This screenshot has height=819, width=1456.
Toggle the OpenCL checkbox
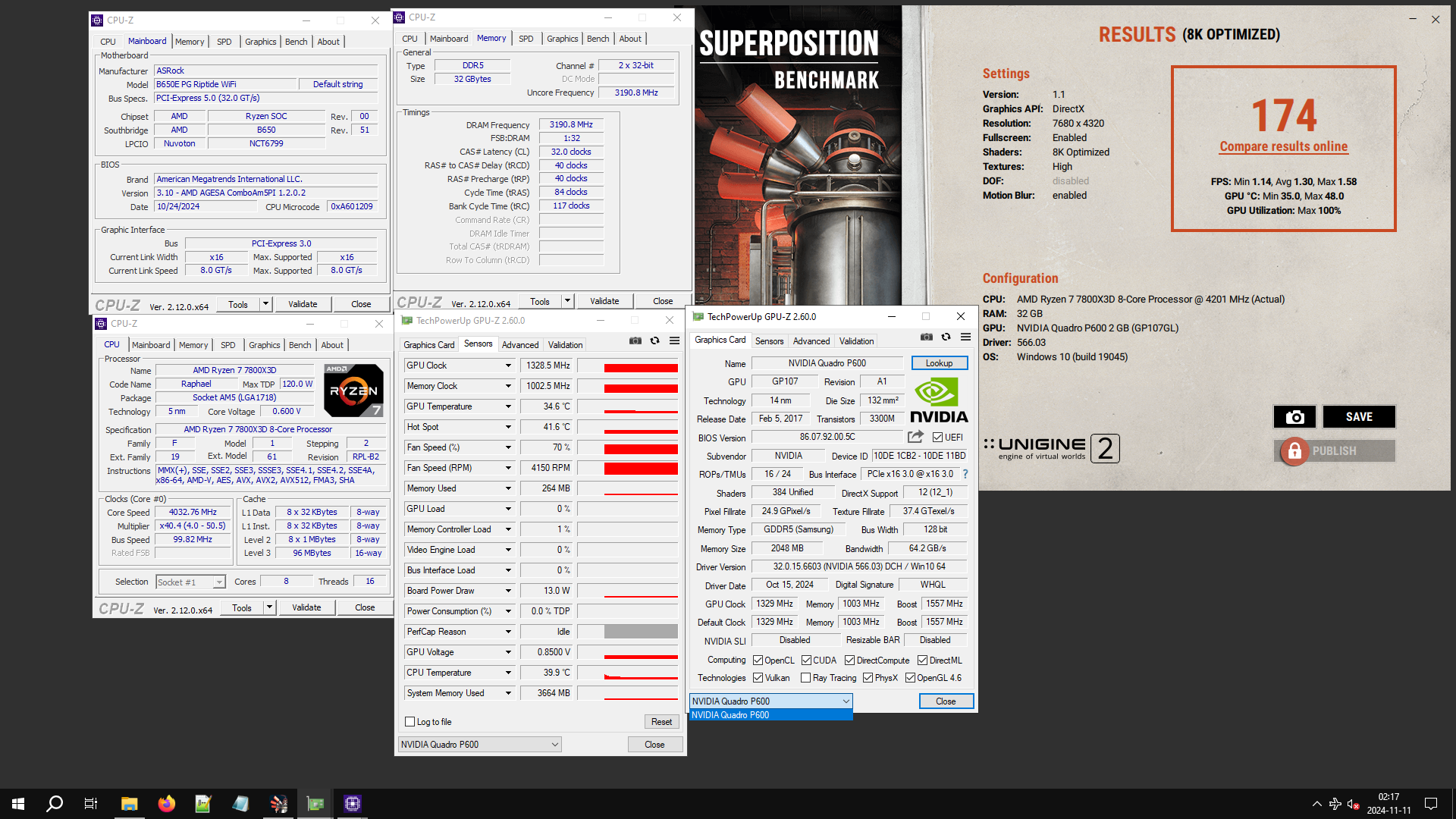click(x=758, y=661)
